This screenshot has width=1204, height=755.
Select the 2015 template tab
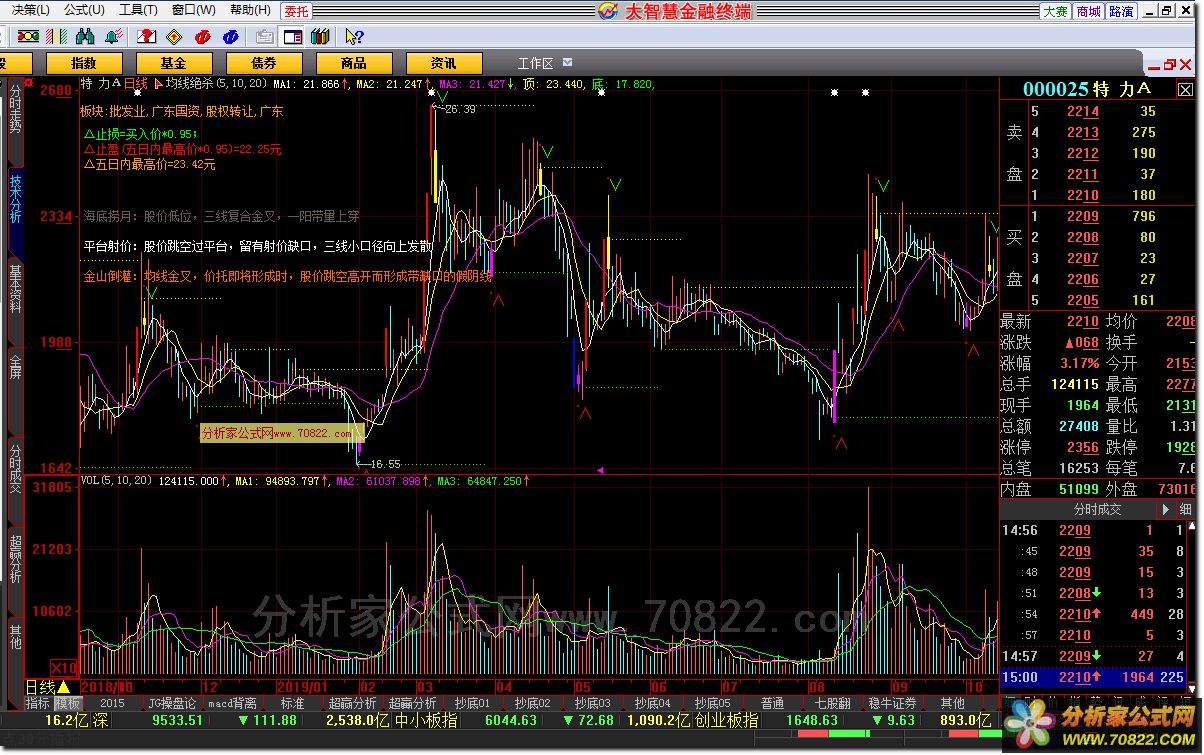click(112, 703)
